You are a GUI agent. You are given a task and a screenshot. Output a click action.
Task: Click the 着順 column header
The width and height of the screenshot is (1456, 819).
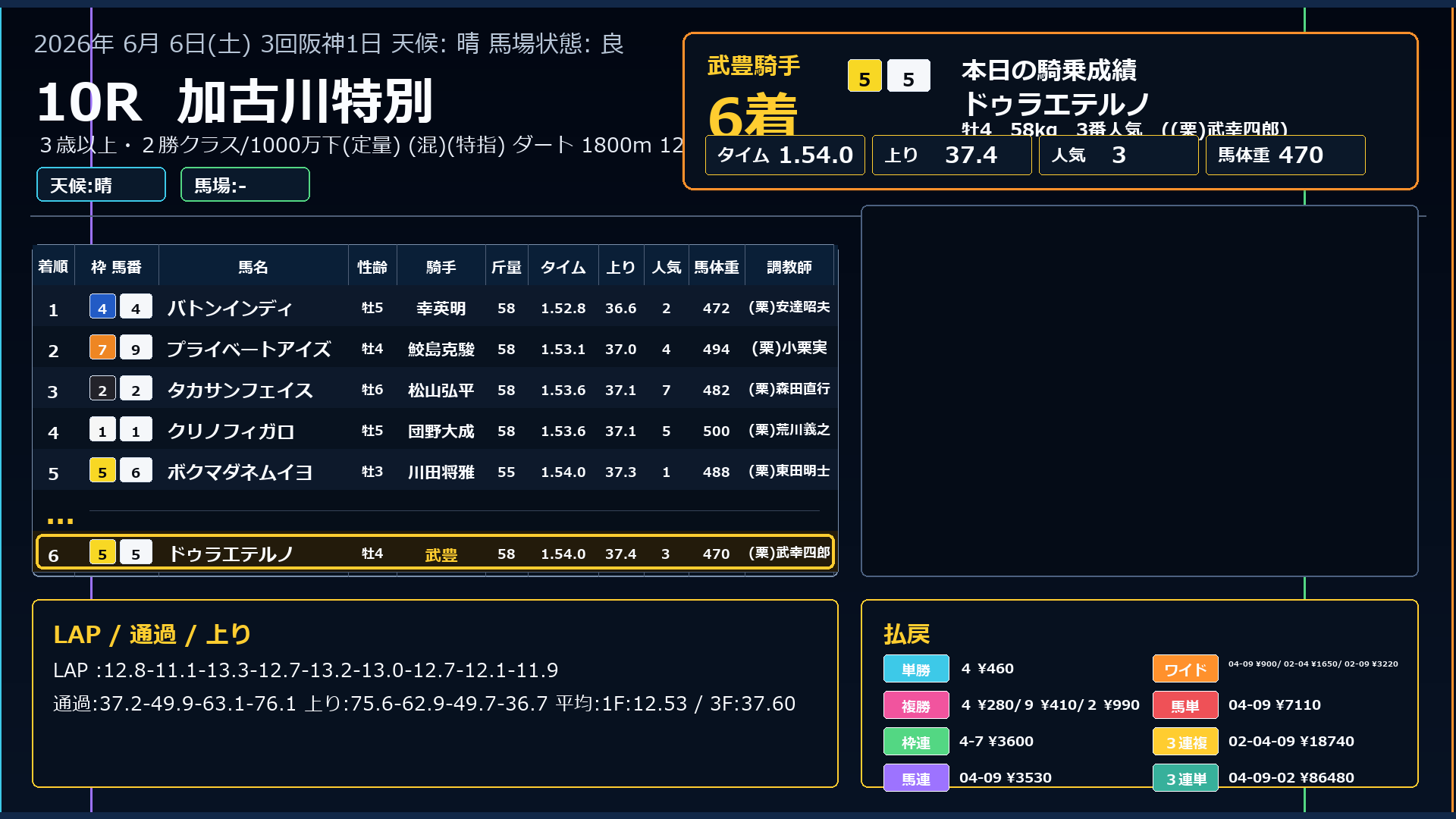click(x=53, y=266)
